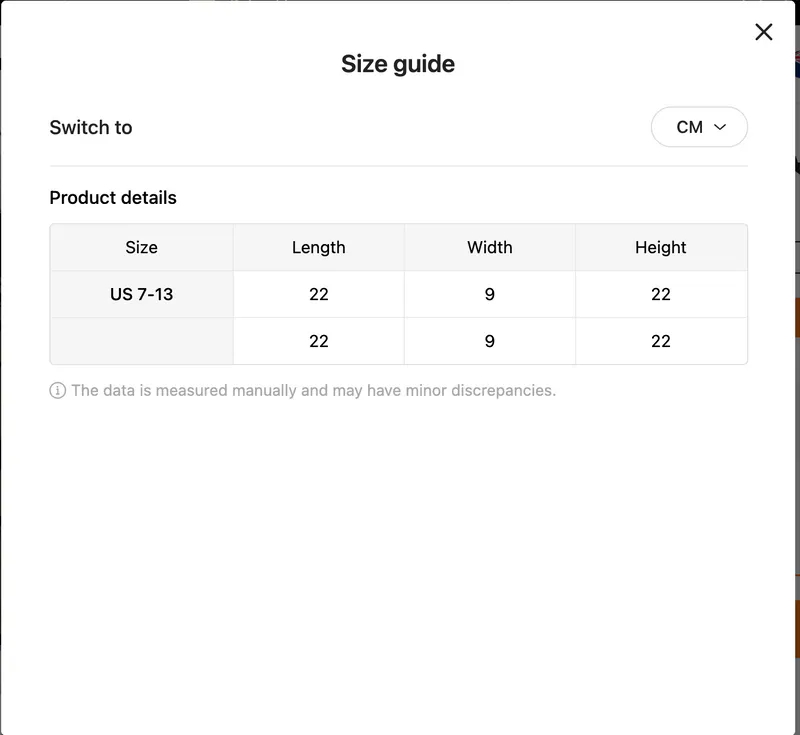Click the Switch to label
This screenshot has height=735, width=800.
pyautogui.click(x=91, y=127)
